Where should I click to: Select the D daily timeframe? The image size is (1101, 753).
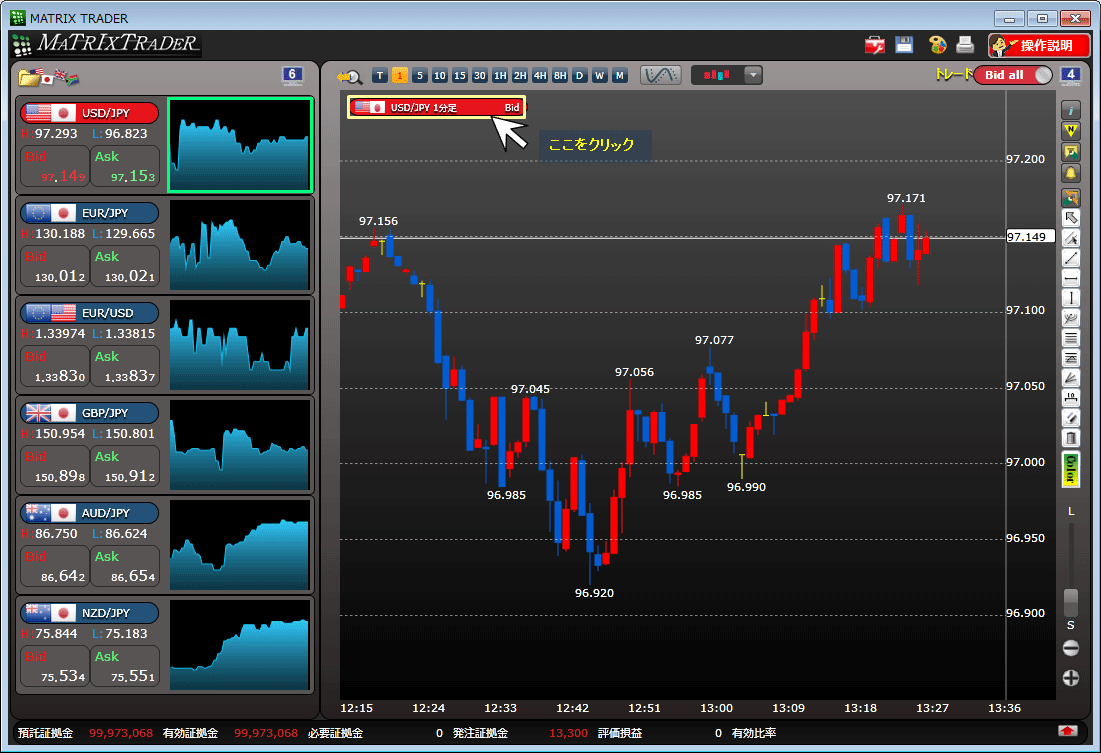tap(579, 75)
